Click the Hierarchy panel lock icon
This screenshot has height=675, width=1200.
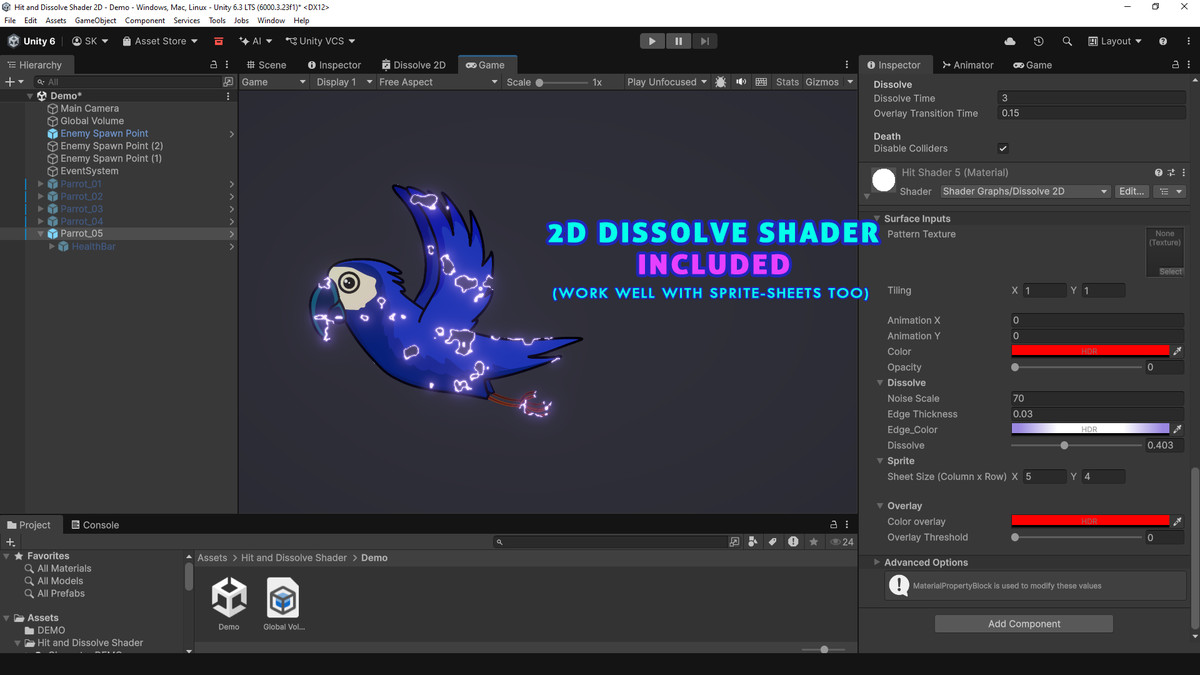(x=213, y=65)
